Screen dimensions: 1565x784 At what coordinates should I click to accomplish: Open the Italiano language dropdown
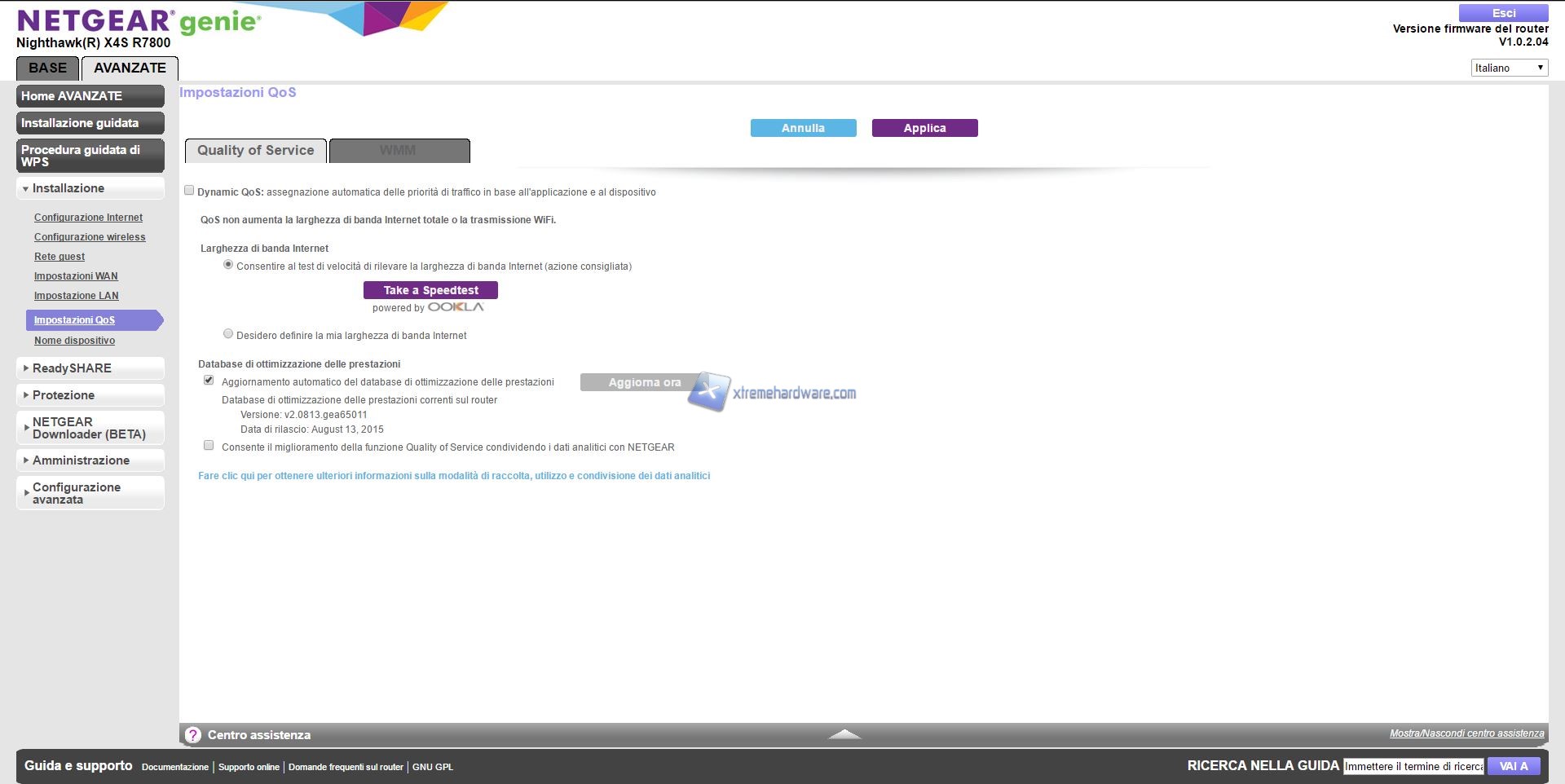[1509, 68]
